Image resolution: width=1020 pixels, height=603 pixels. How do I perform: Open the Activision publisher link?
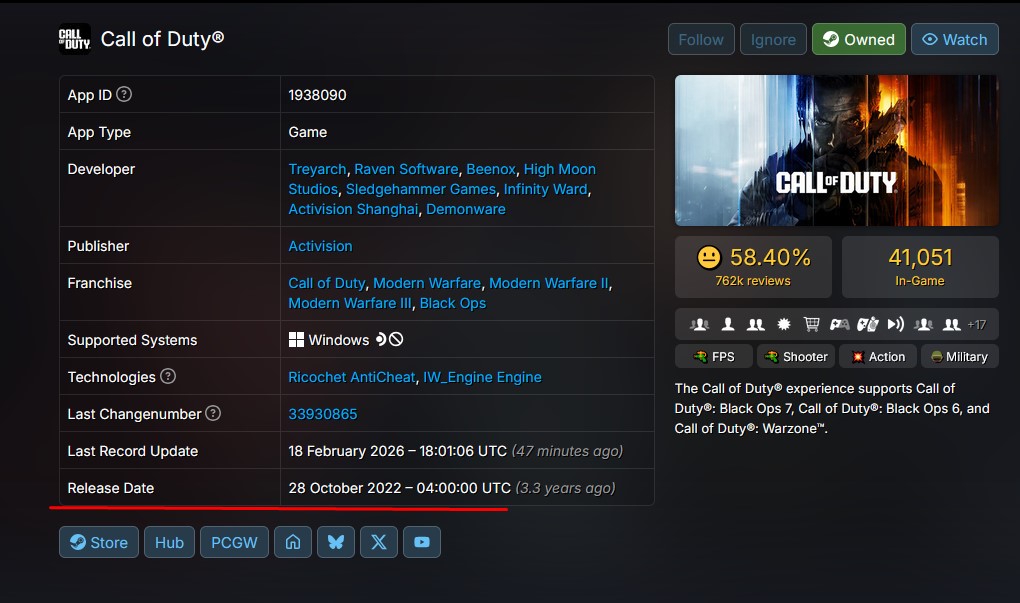click(x=320, y=246)
